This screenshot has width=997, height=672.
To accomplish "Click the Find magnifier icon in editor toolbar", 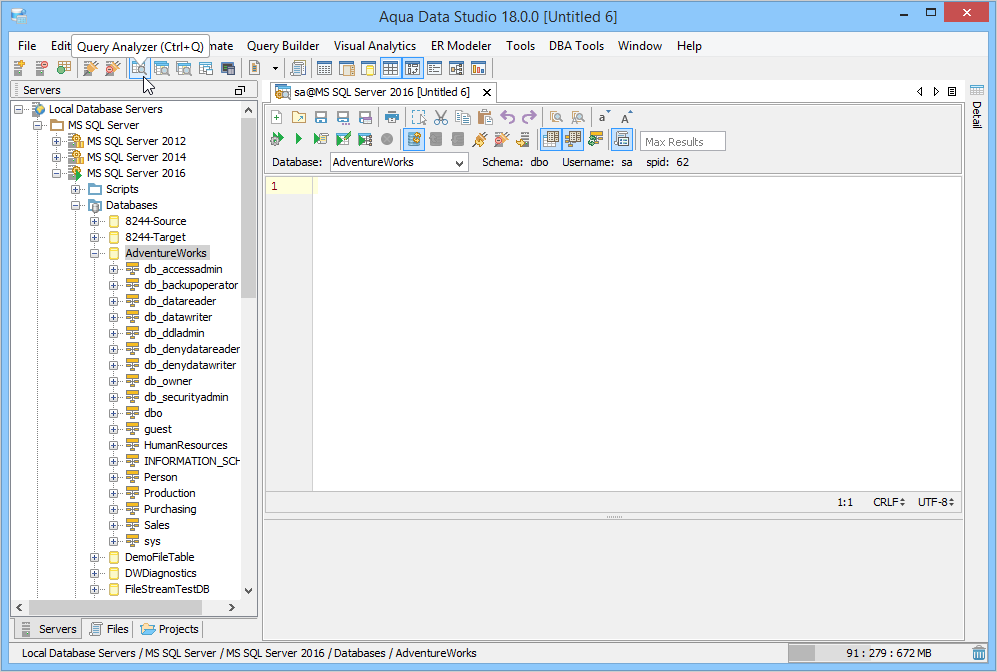I will [x=556, y=117].
